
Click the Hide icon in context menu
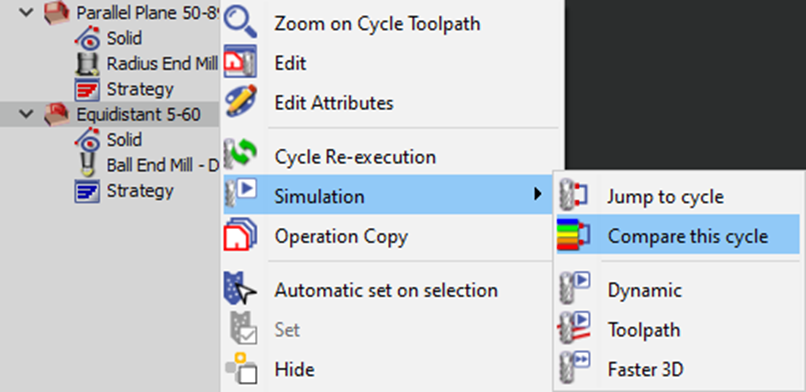tap(241, 369)
